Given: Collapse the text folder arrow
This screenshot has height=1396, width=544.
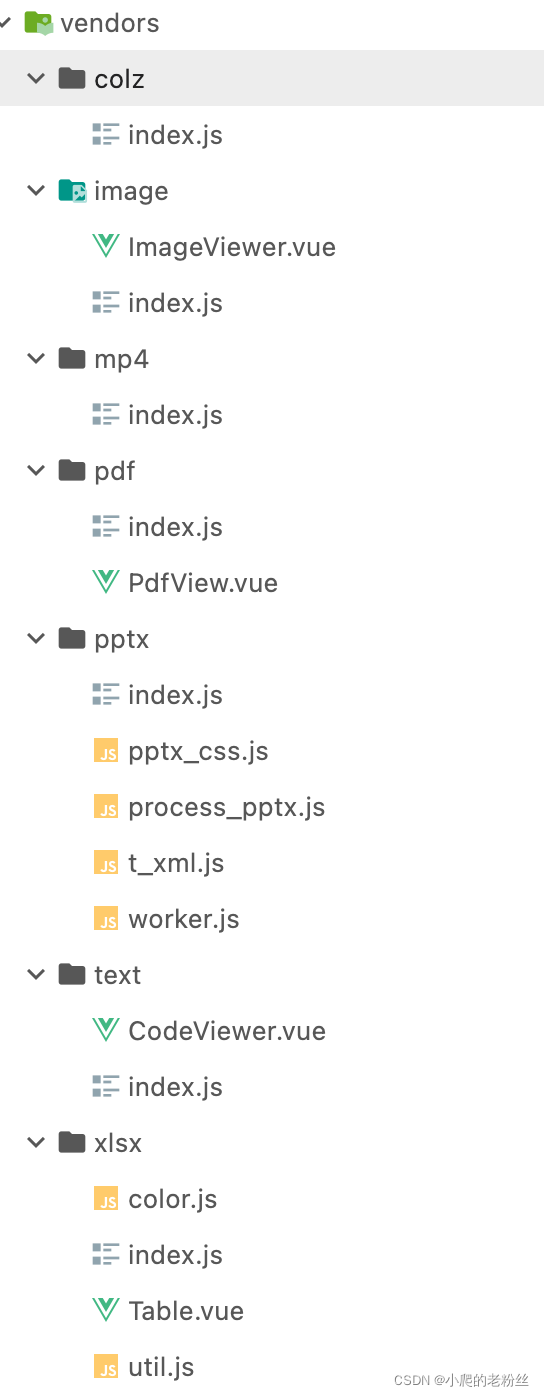Looking at the screenshot, I should (37, 974).
